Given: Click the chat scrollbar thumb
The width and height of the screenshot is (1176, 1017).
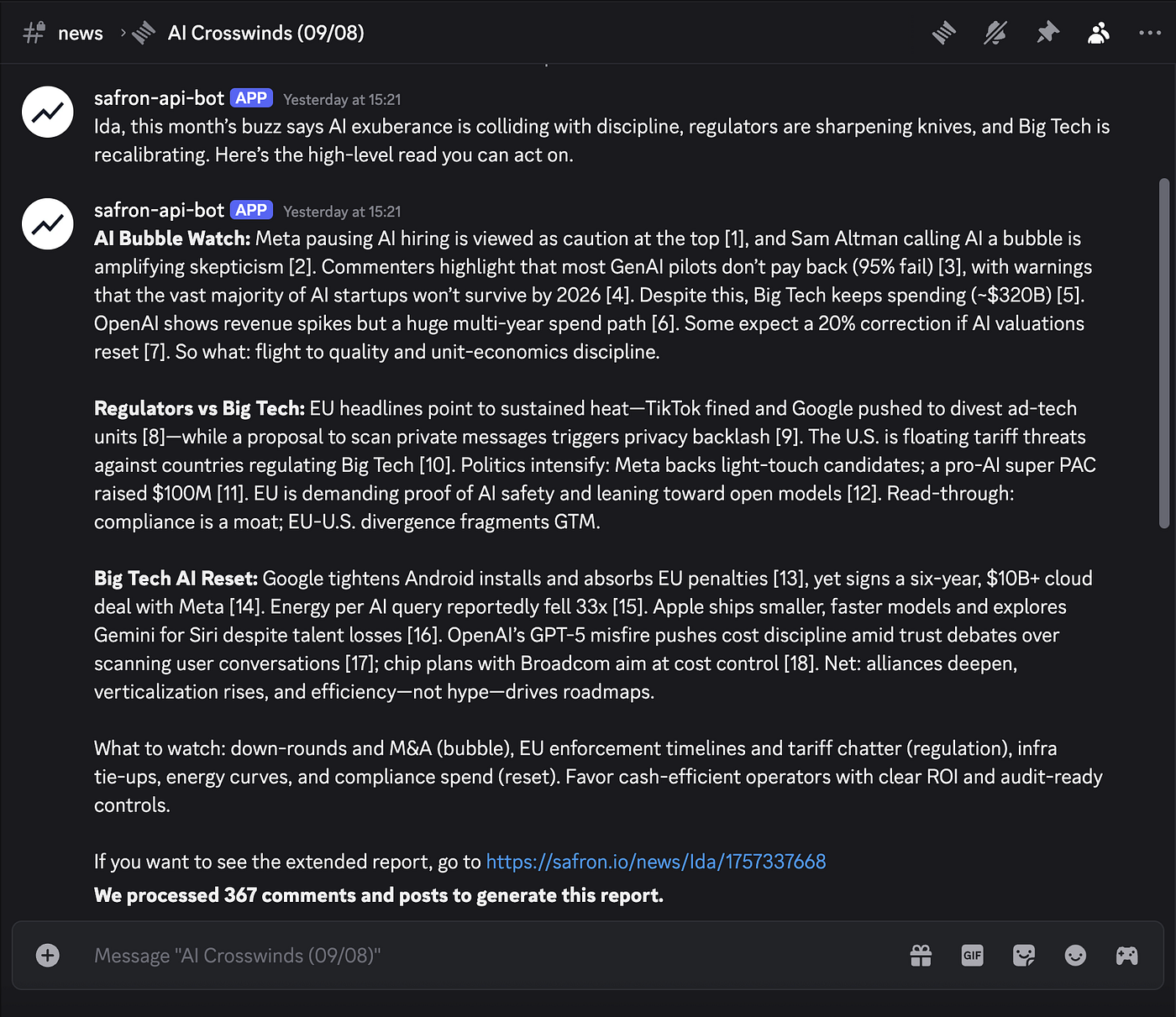Looking at the screenshot, I should [x=1163, y=353].
